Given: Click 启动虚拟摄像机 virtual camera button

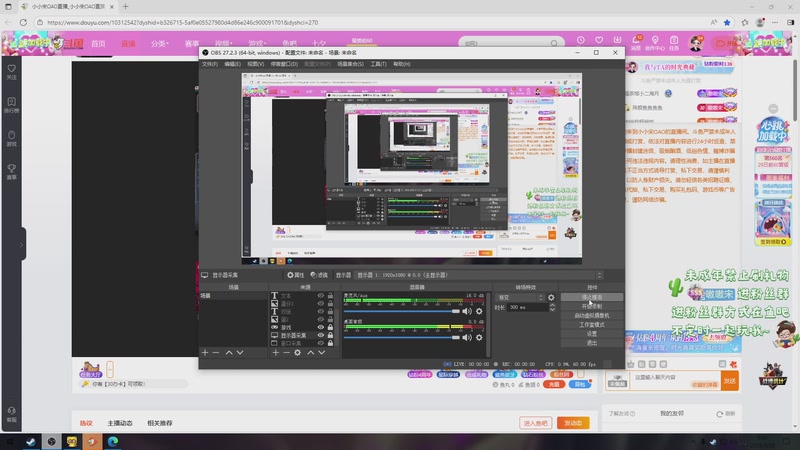Looking at the screenshot, I should (592, 315).
